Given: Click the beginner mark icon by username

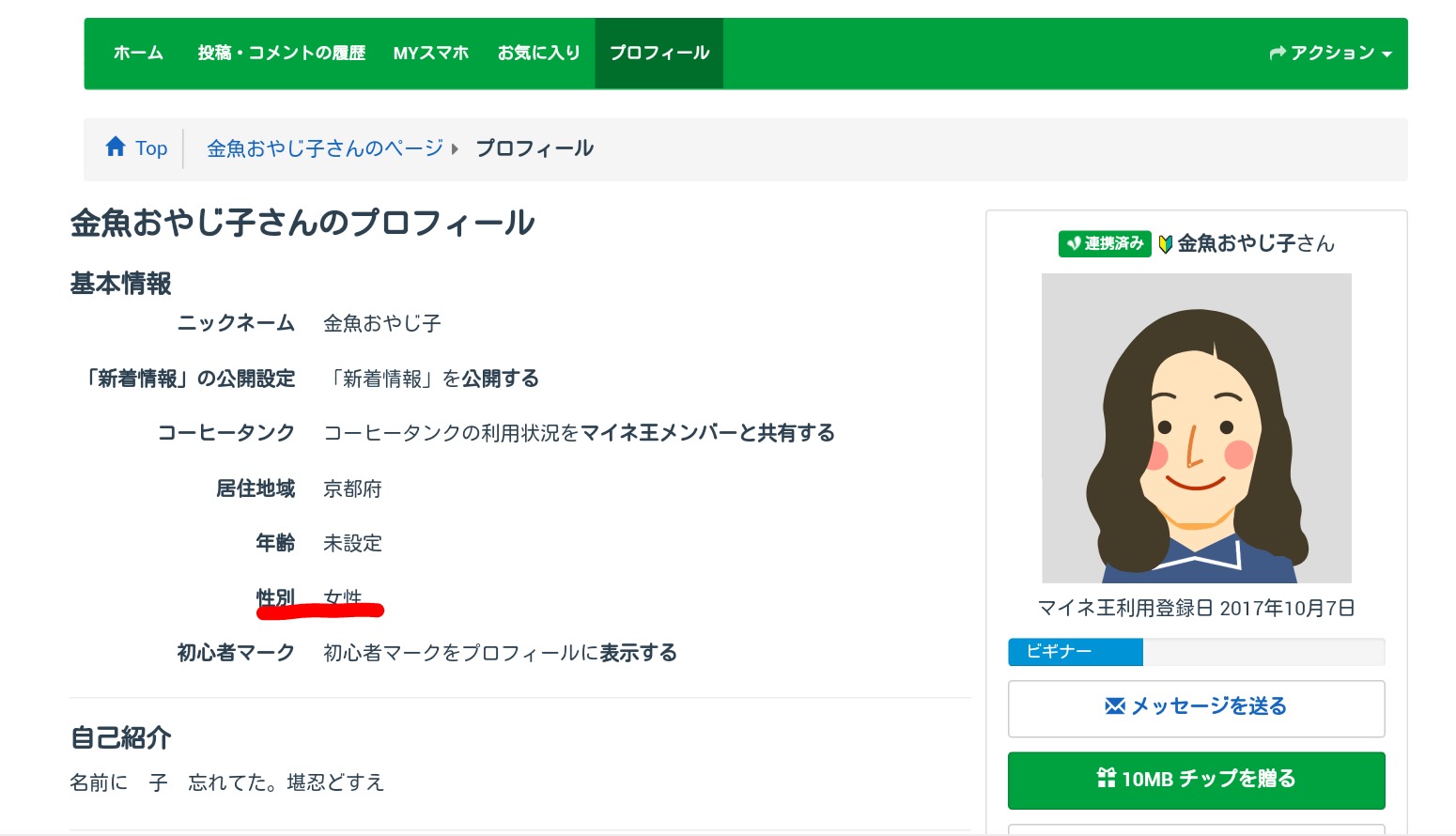Looking at the screenshot, I should (1166, 244).
